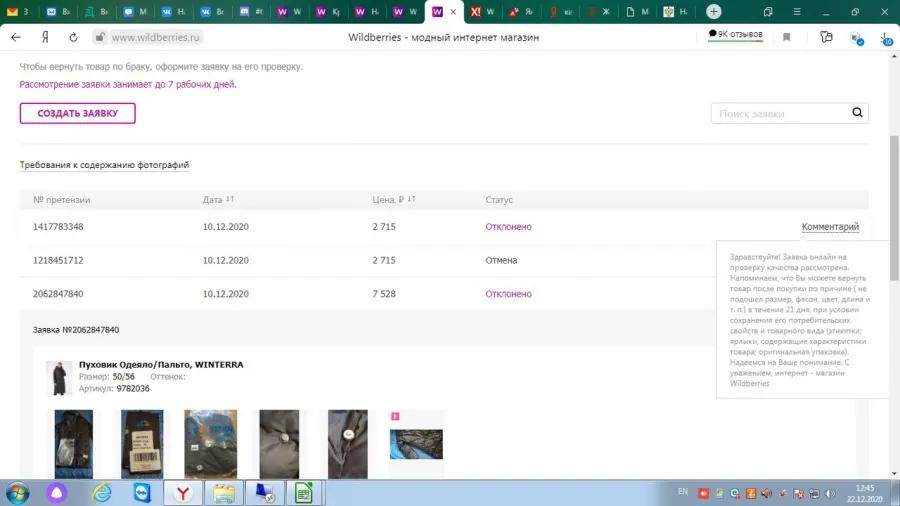Open Internet Explorer from the taskbar
The height and width of the screenshot is (506, 900).
pos(102,493)
